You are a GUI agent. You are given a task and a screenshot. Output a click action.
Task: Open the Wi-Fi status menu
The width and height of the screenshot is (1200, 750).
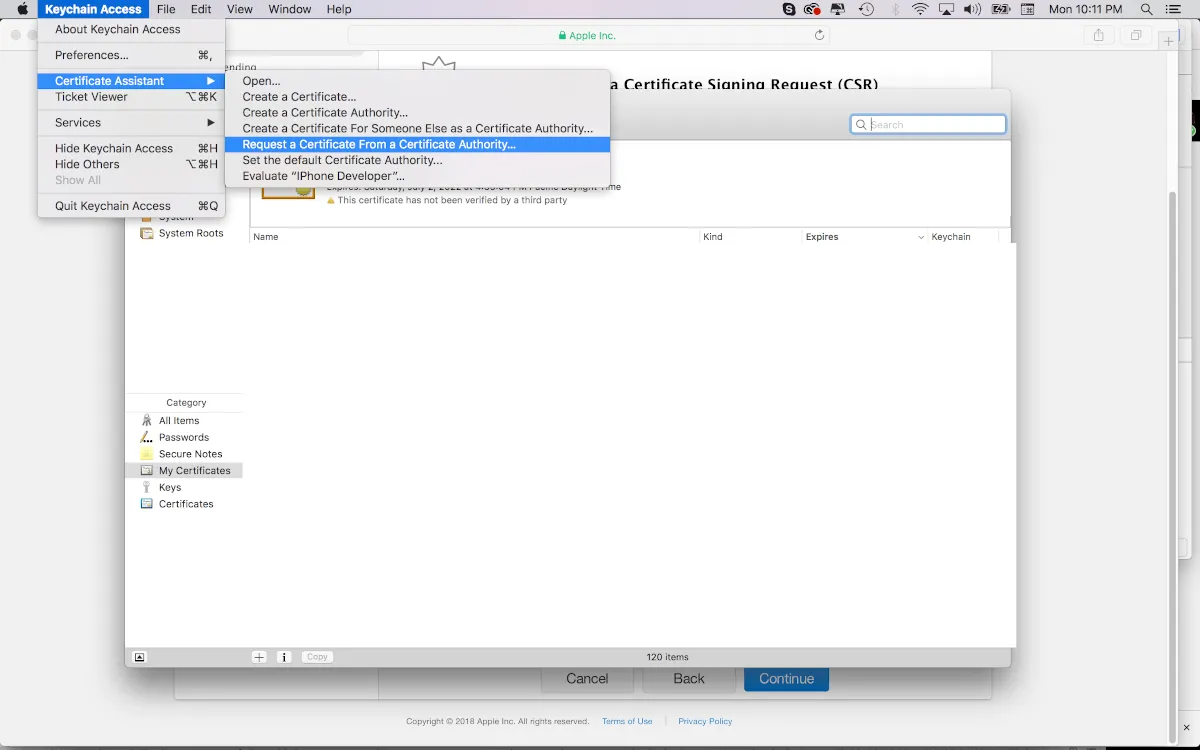920,9
